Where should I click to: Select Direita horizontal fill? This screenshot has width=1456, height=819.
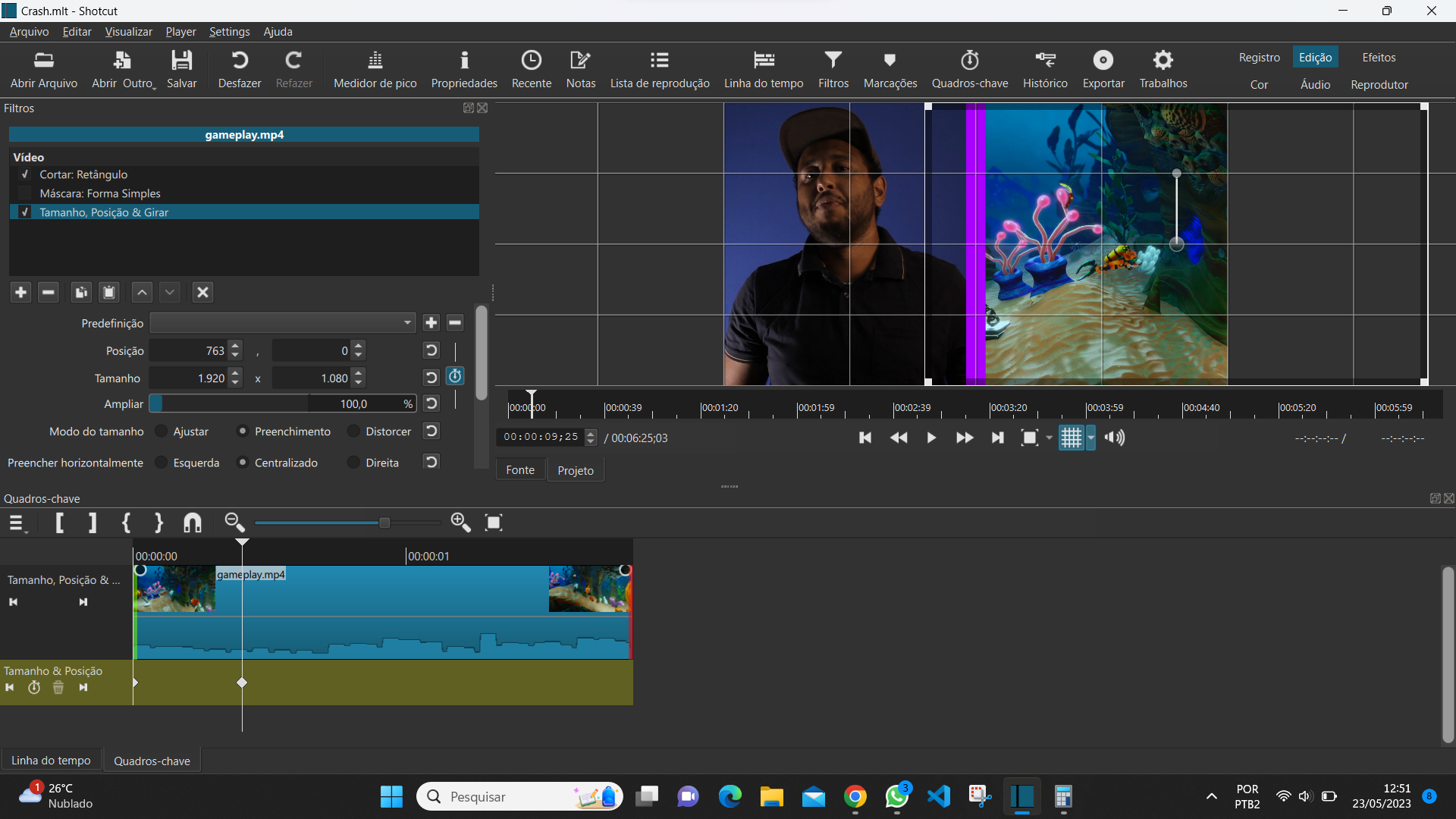(x=353, y=463)
